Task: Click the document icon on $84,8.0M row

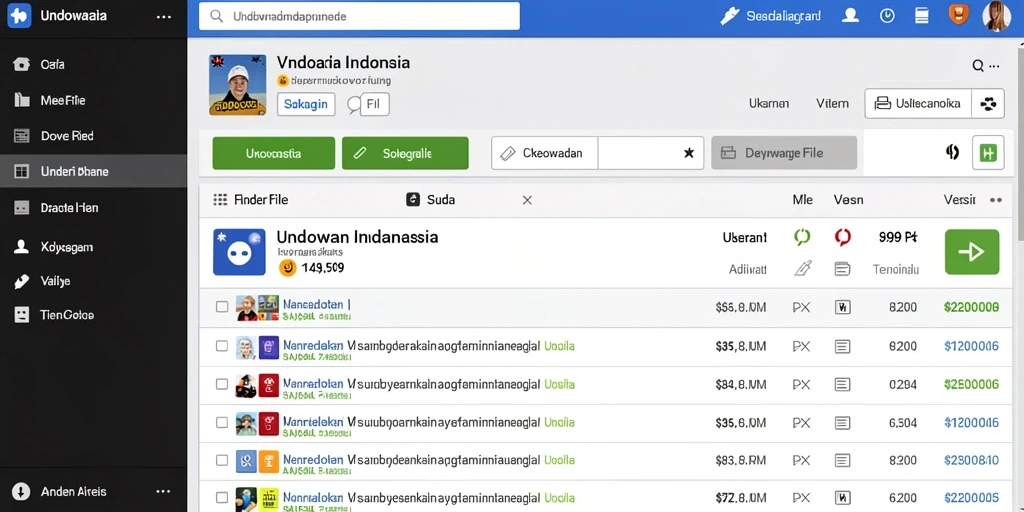Action: click(x=842, y=385)
